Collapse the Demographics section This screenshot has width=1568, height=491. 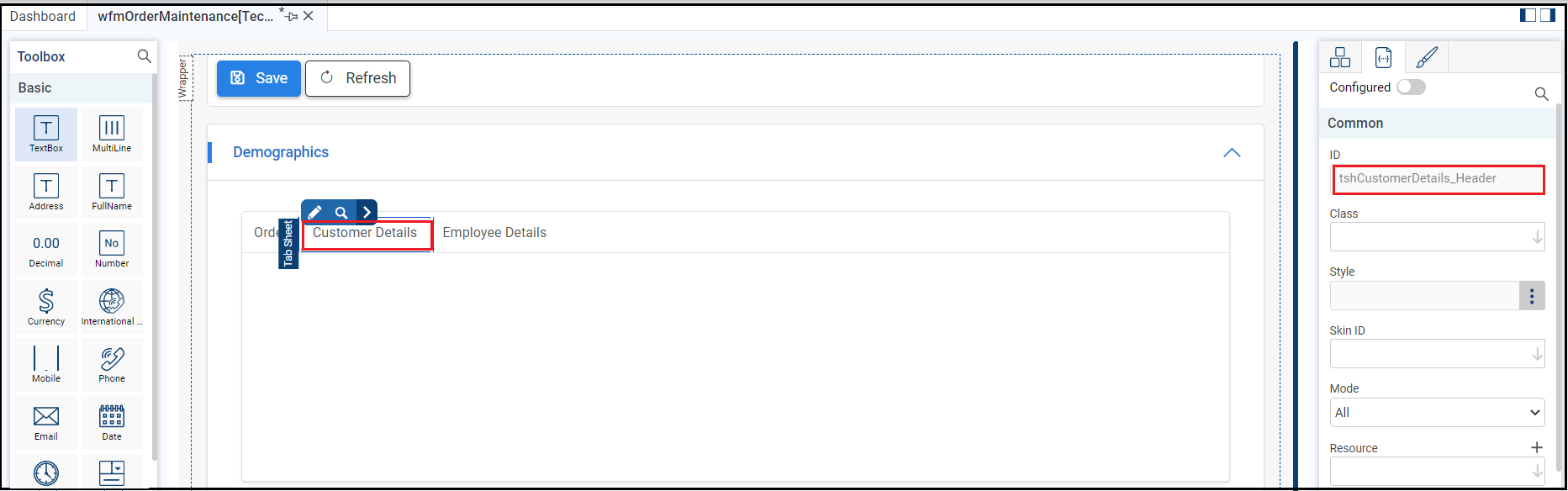(x=1232, y=153)
